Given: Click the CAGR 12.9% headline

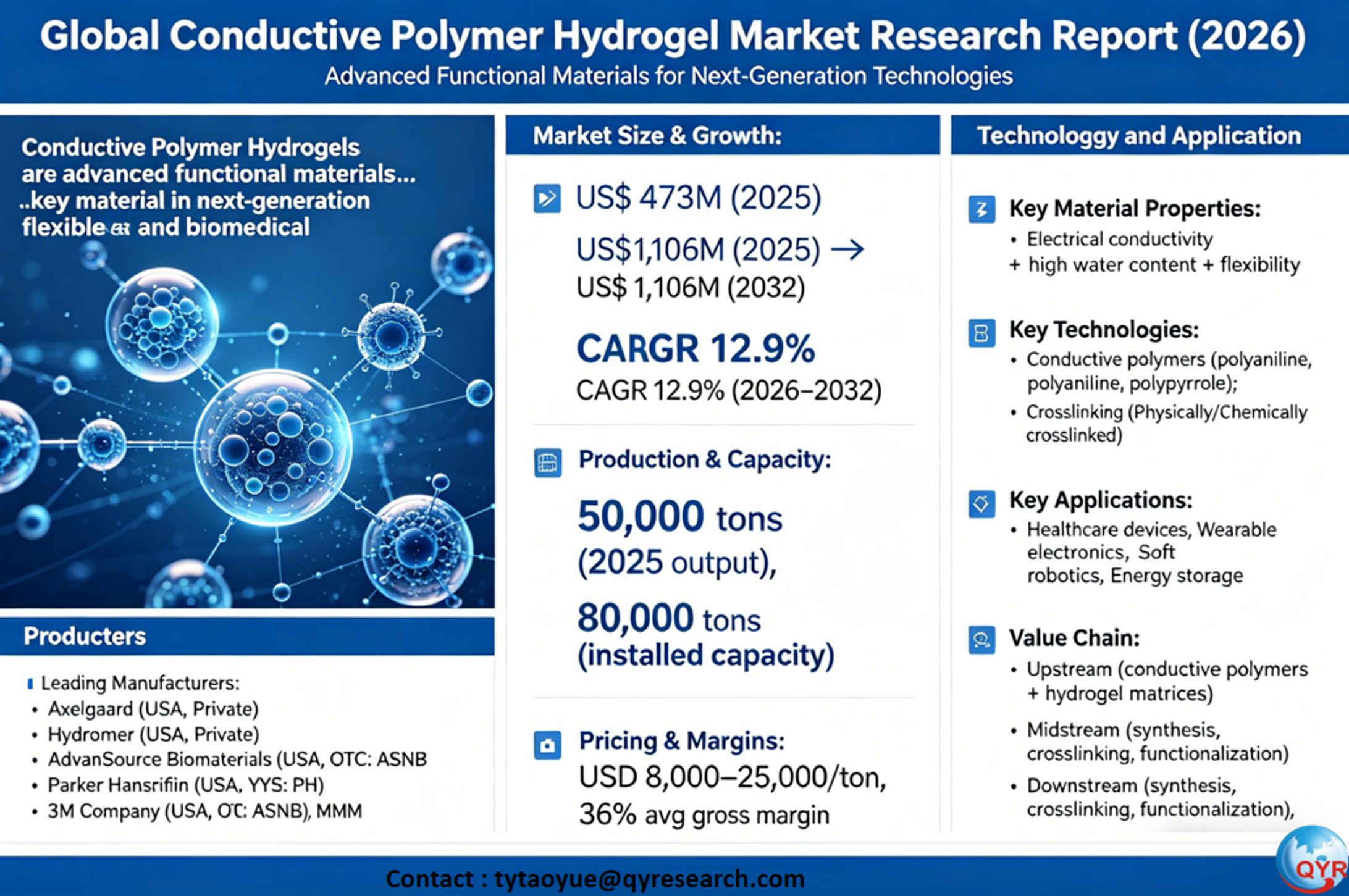Looking at the screenshot, I should [695, 348].
